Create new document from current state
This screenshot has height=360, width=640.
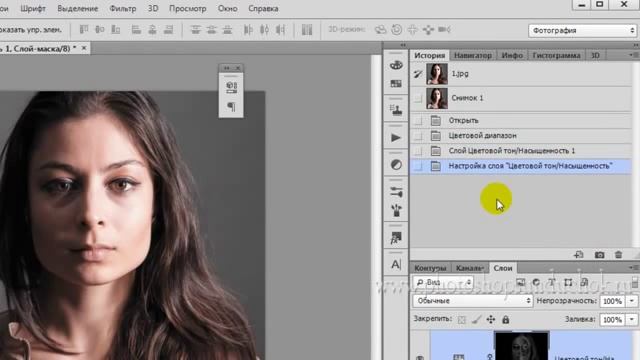579,255
